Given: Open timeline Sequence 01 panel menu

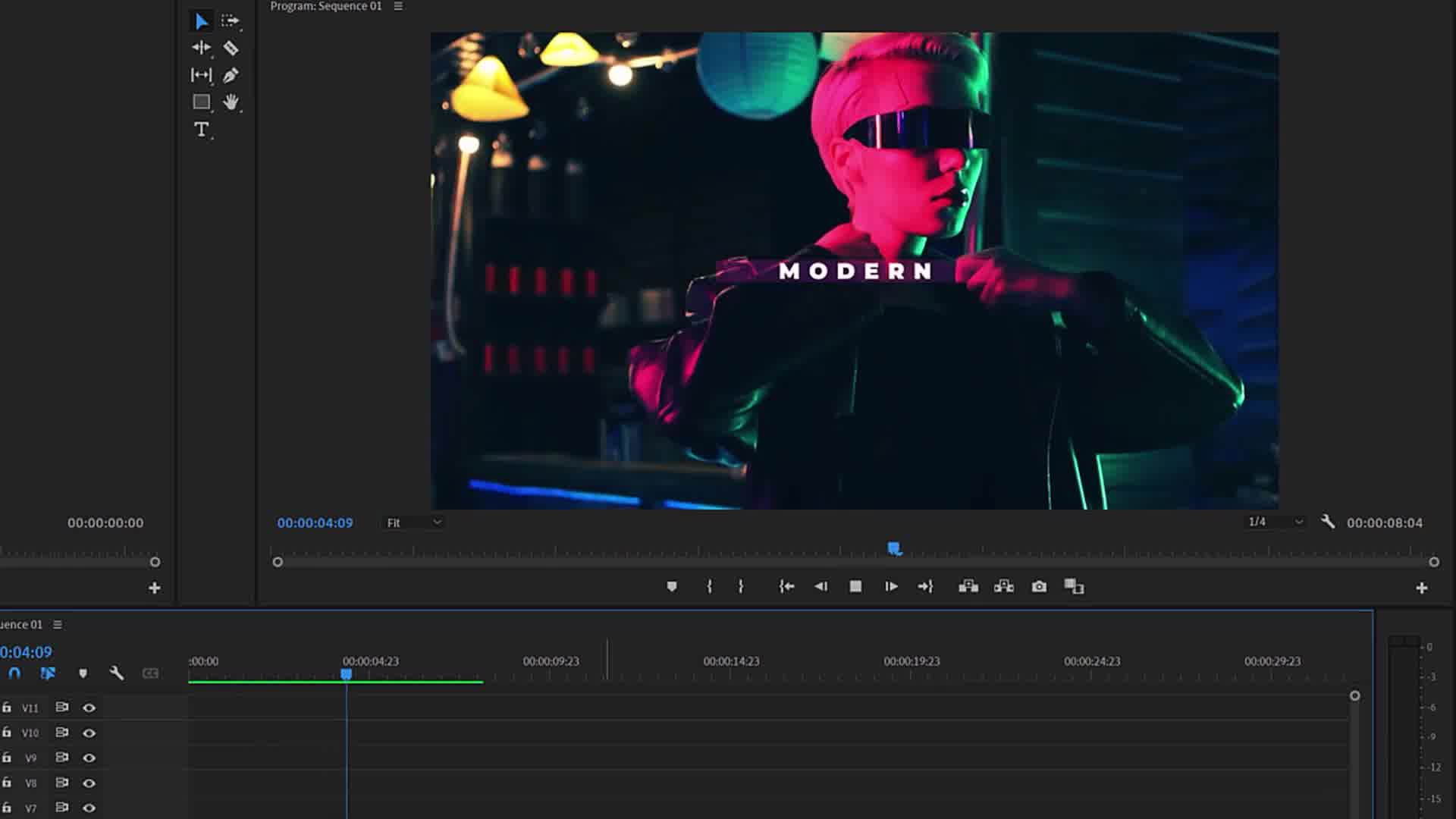Looking at the screenshot, I should tap(58, 624).
